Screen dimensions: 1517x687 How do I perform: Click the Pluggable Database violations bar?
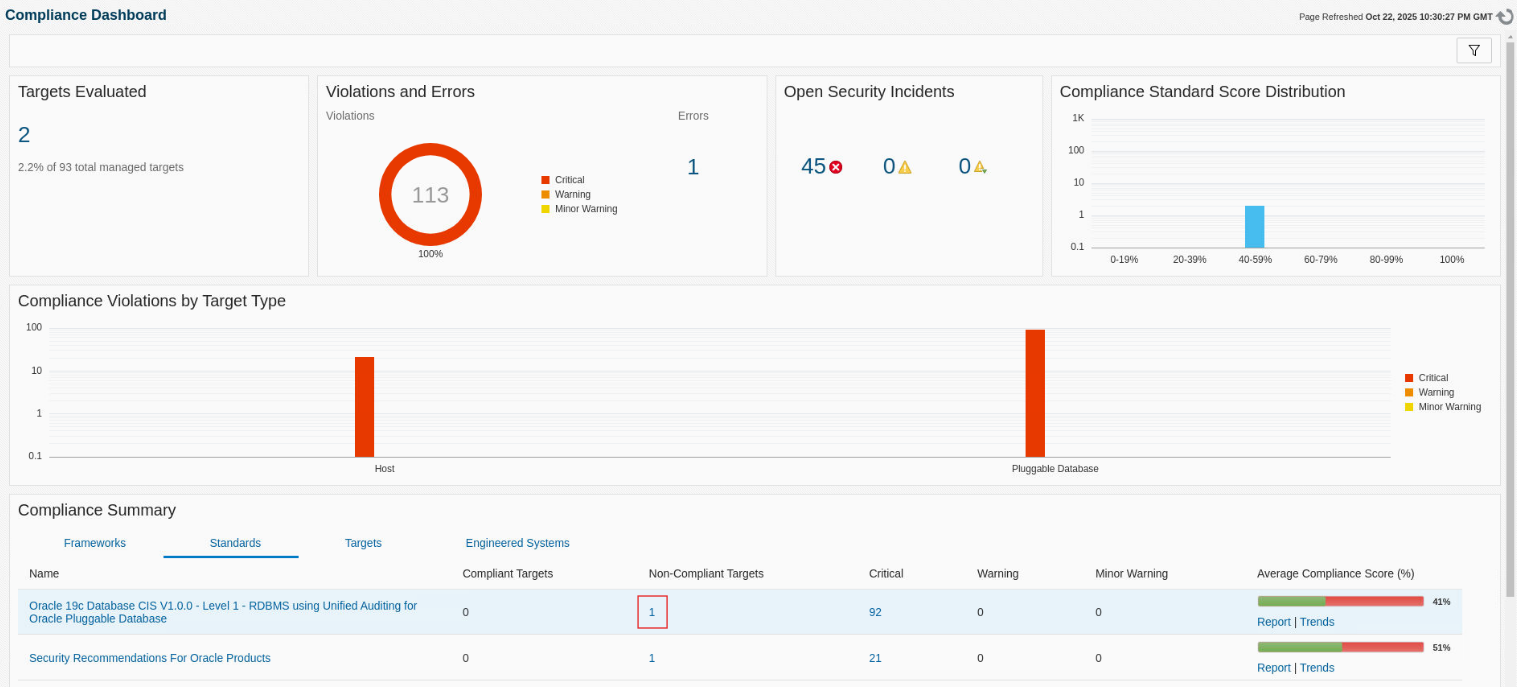click(x=1034, y=393)
